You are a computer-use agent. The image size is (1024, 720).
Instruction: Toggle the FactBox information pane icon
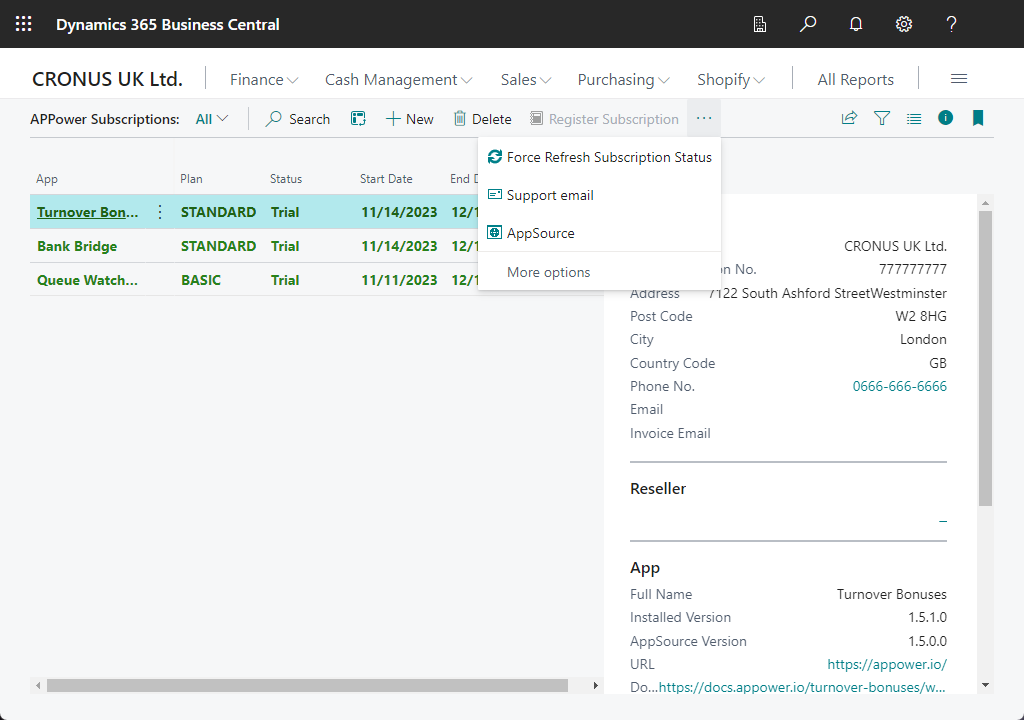946,118
